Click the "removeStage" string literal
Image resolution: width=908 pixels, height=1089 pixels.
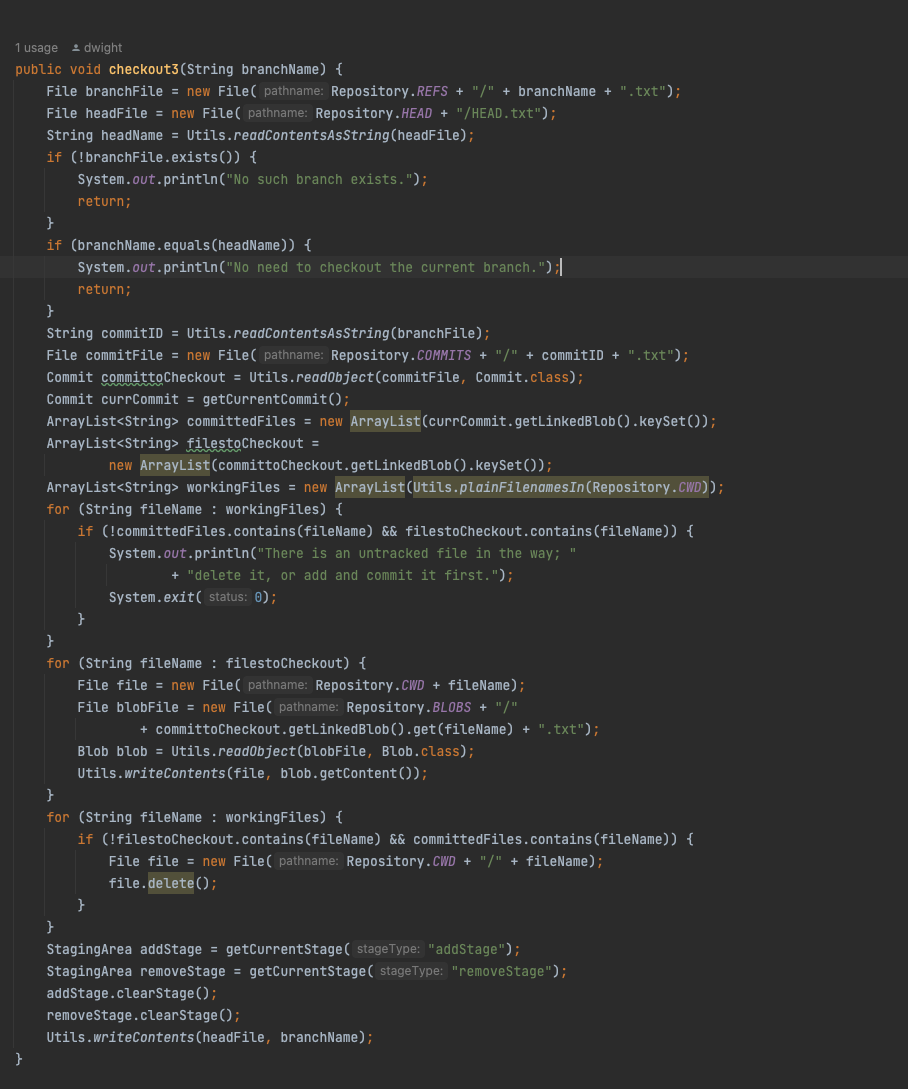tap(502, 972)
